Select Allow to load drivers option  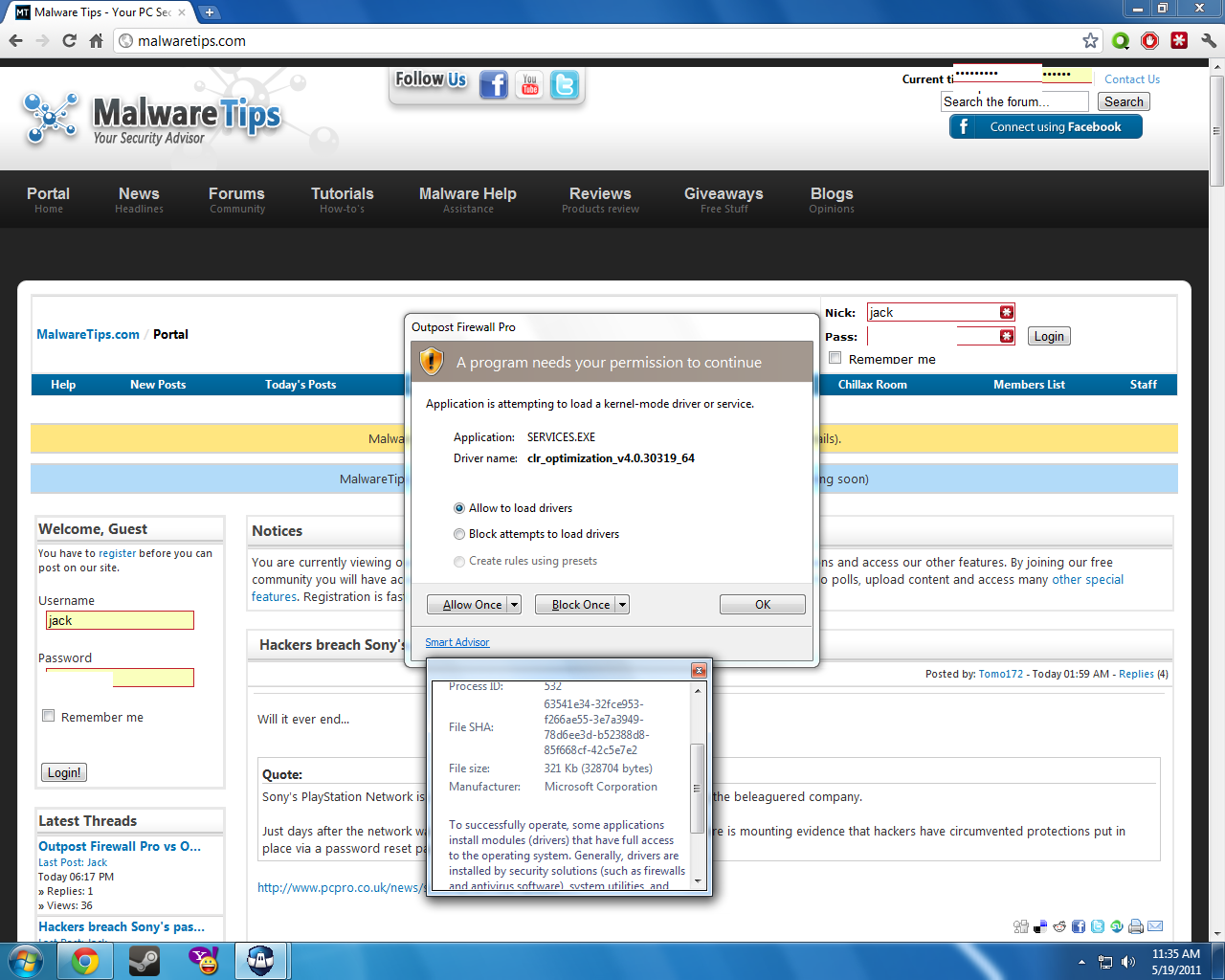point(459,508)
